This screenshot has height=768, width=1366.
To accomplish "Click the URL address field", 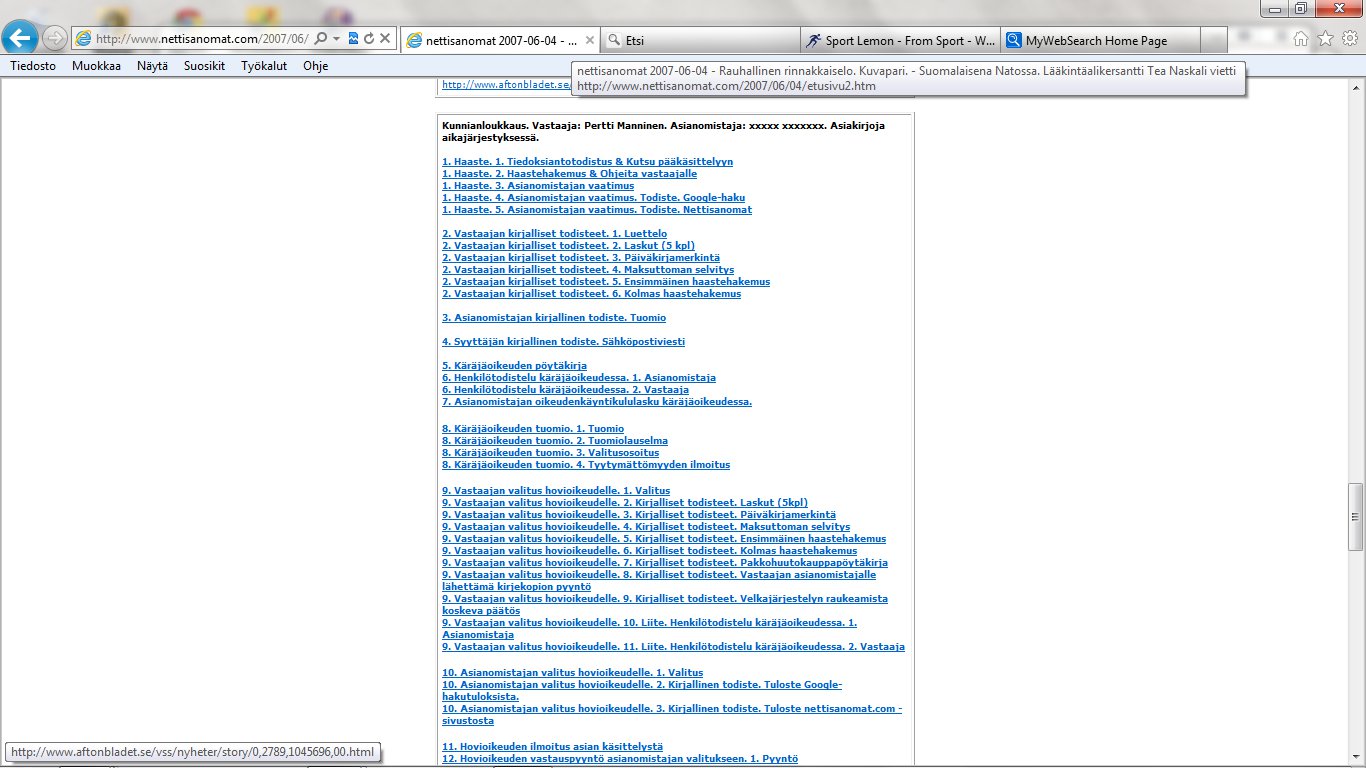I will [x=200, y=39].
